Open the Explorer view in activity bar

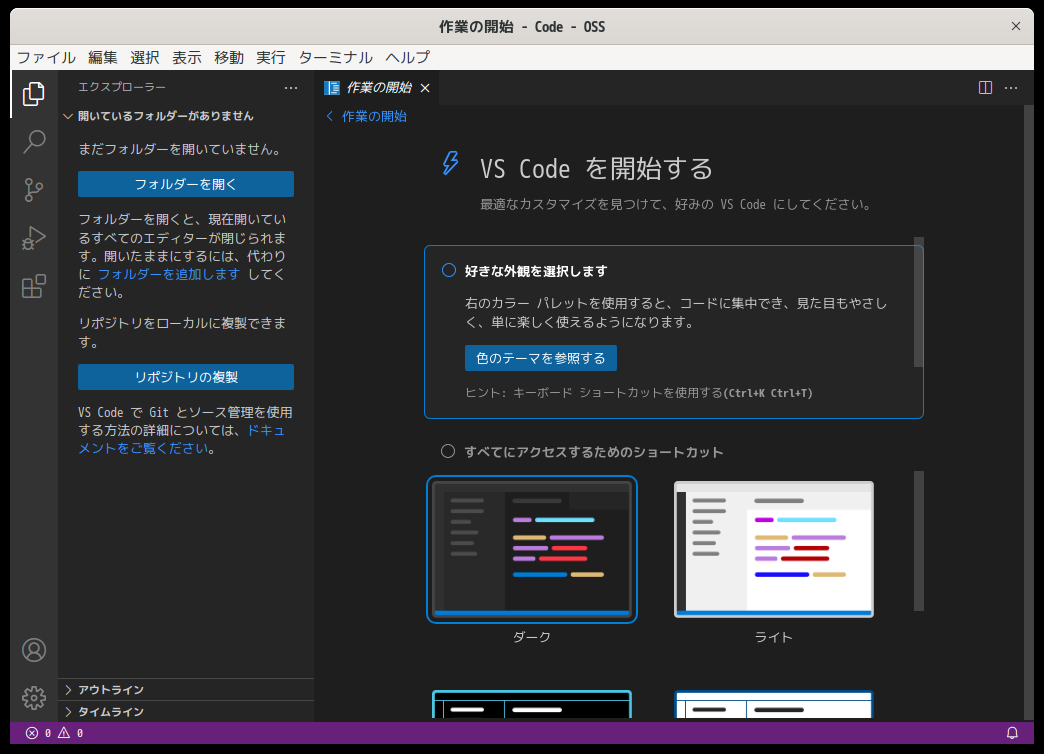tap(34, 94)
